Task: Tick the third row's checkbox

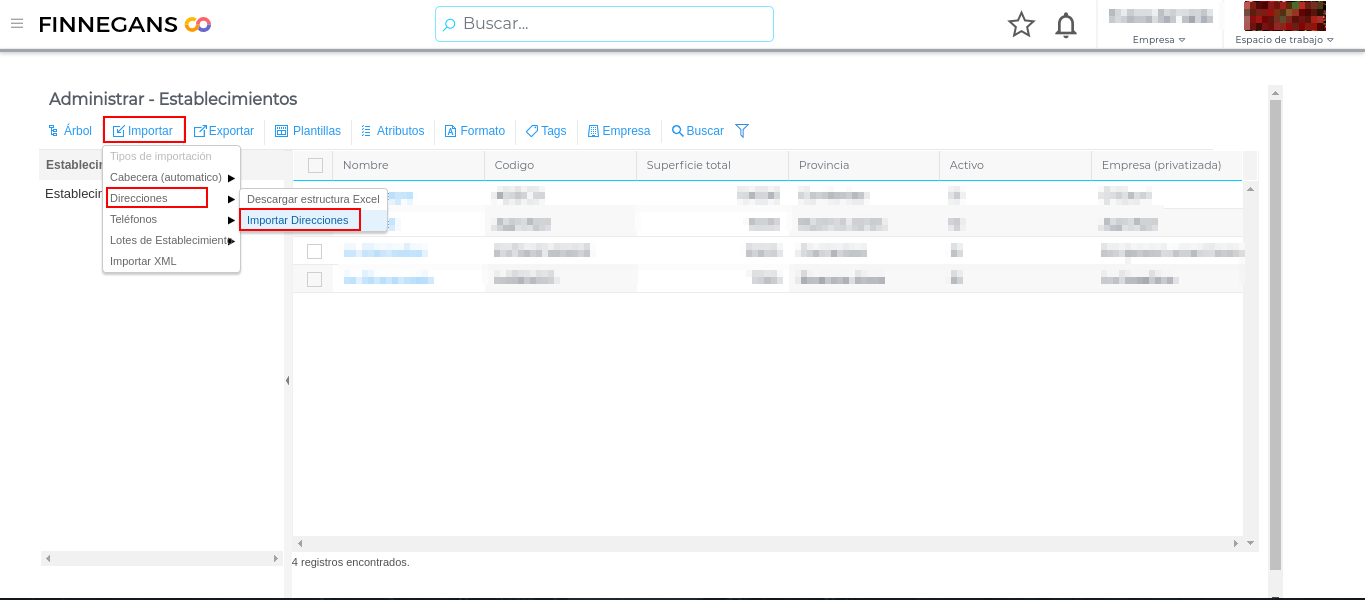Action: click(315, 251)
